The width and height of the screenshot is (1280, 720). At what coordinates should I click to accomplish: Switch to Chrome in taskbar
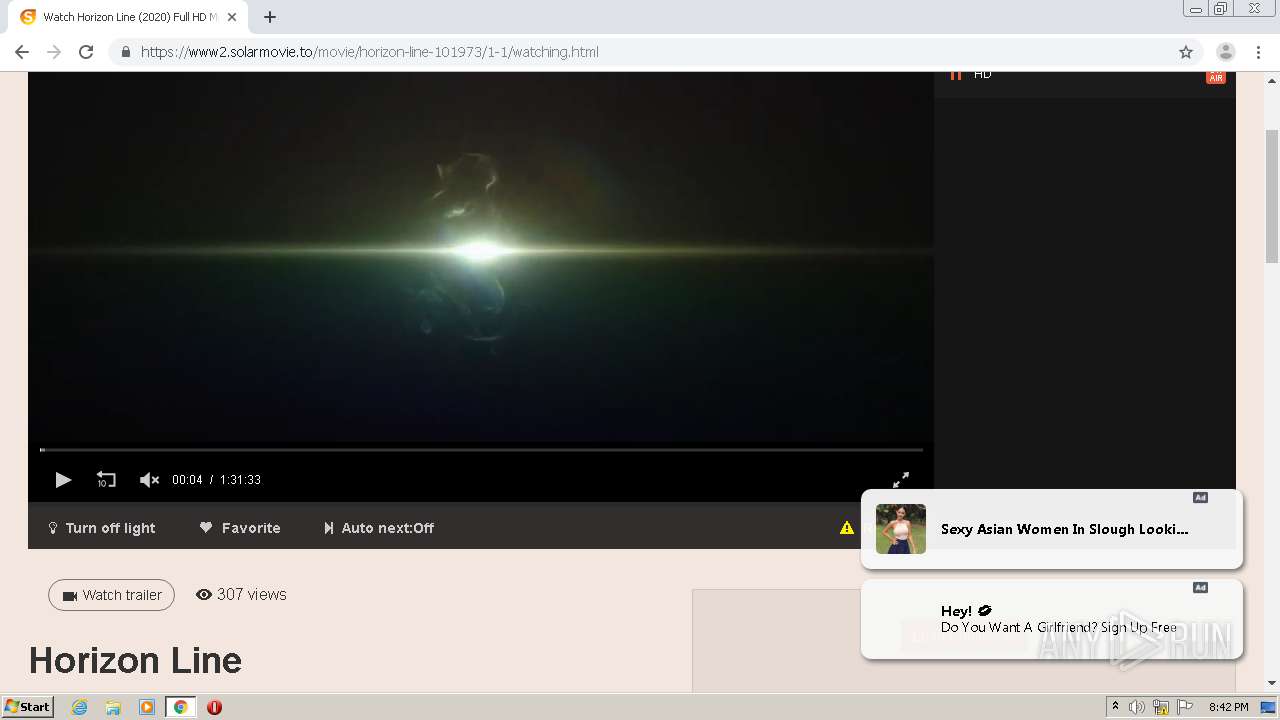click(180, 707)
